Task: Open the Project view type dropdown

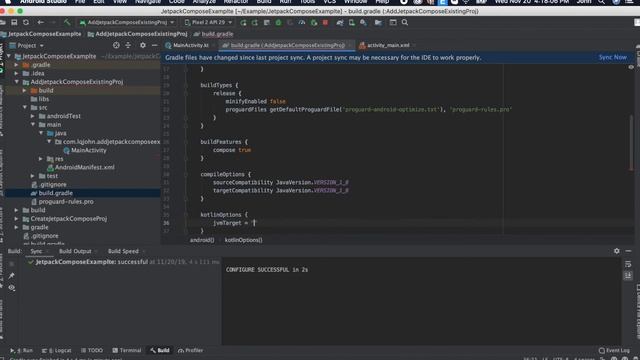Action: (27, 45)
